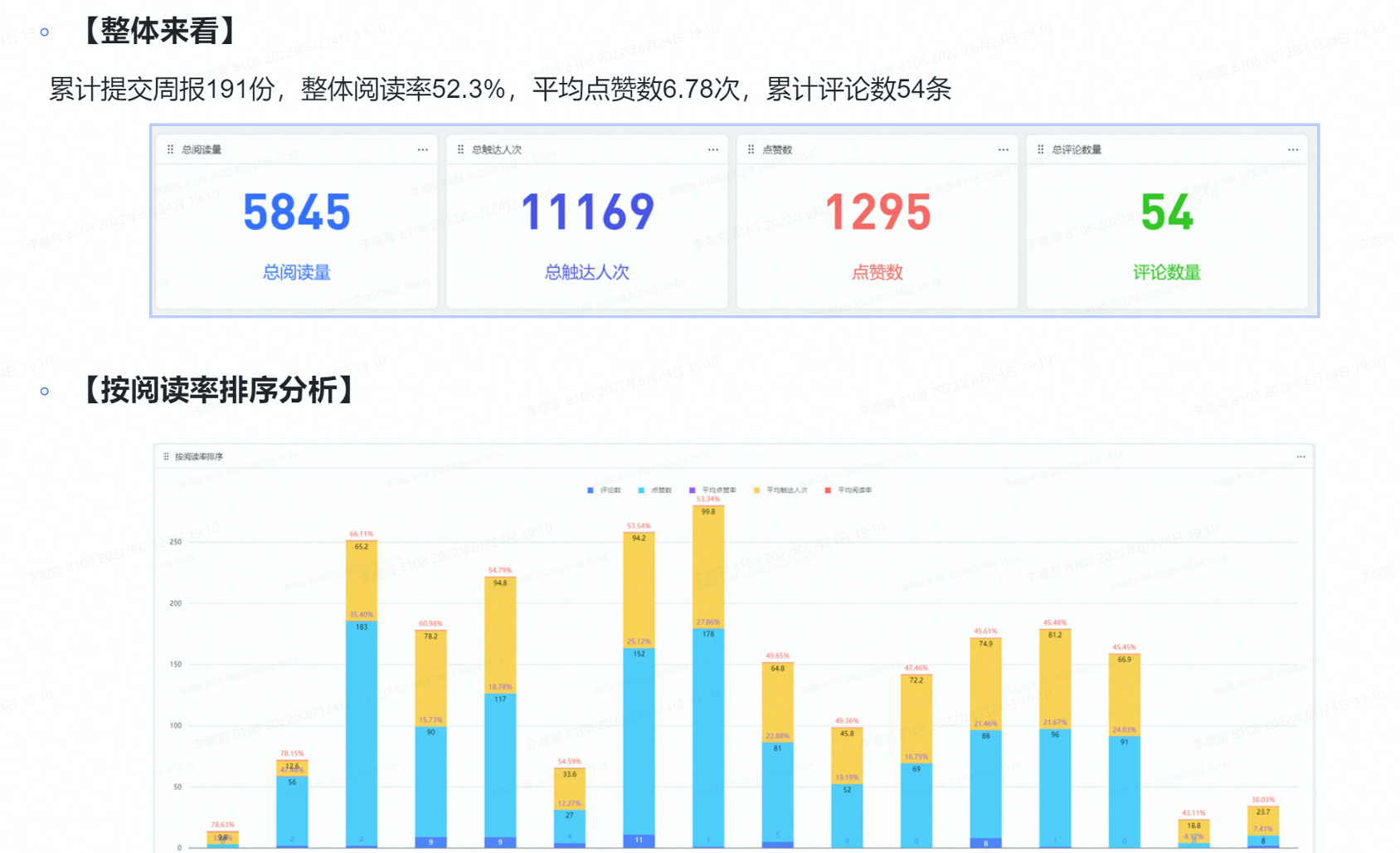1400x853 pixels.
Task: Open more options on 总阅读量 card
Action: pos(423,149)
